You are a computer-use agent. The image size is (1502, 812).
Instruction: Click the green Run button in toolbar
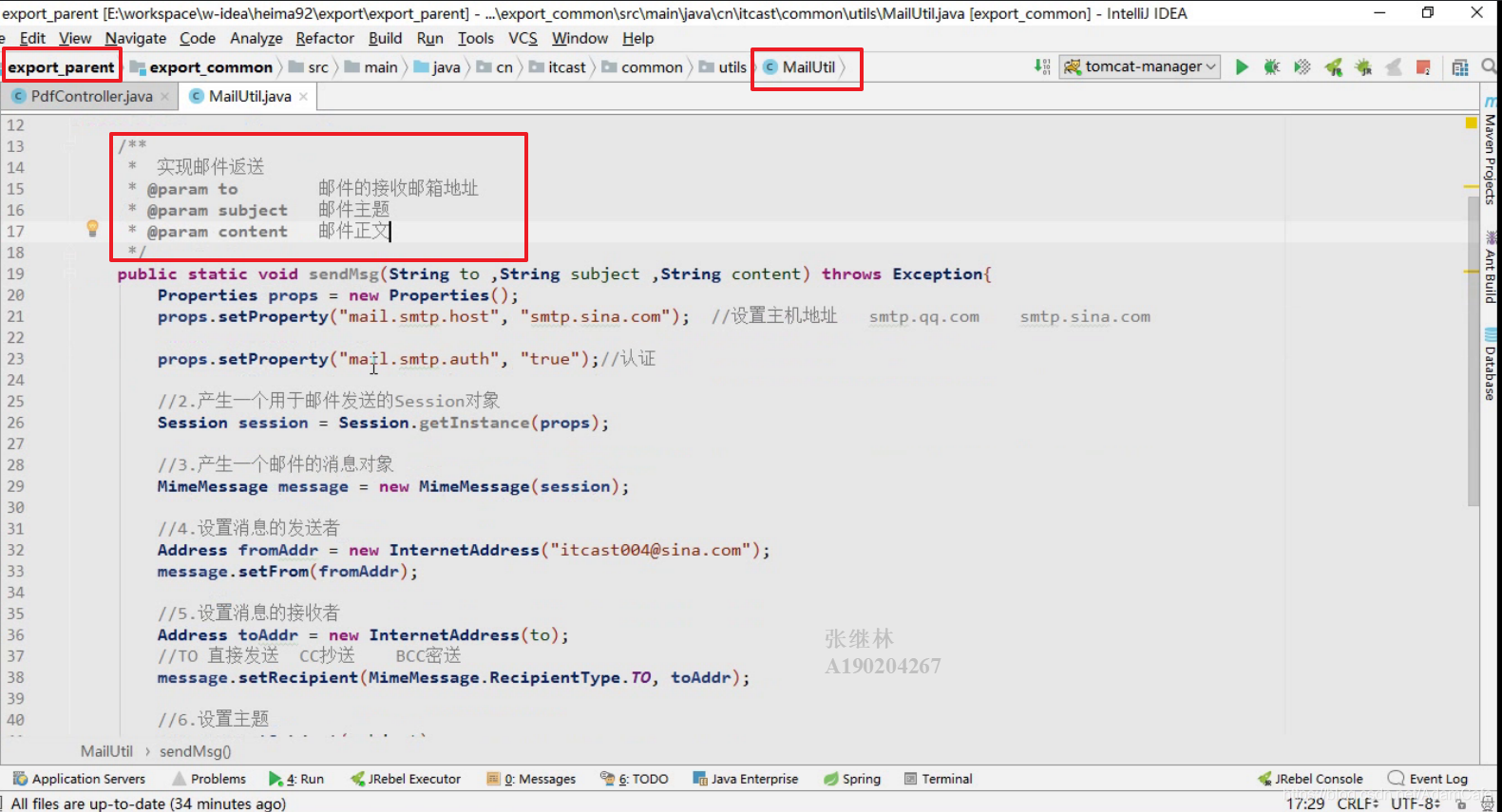tap(1242, 66)
